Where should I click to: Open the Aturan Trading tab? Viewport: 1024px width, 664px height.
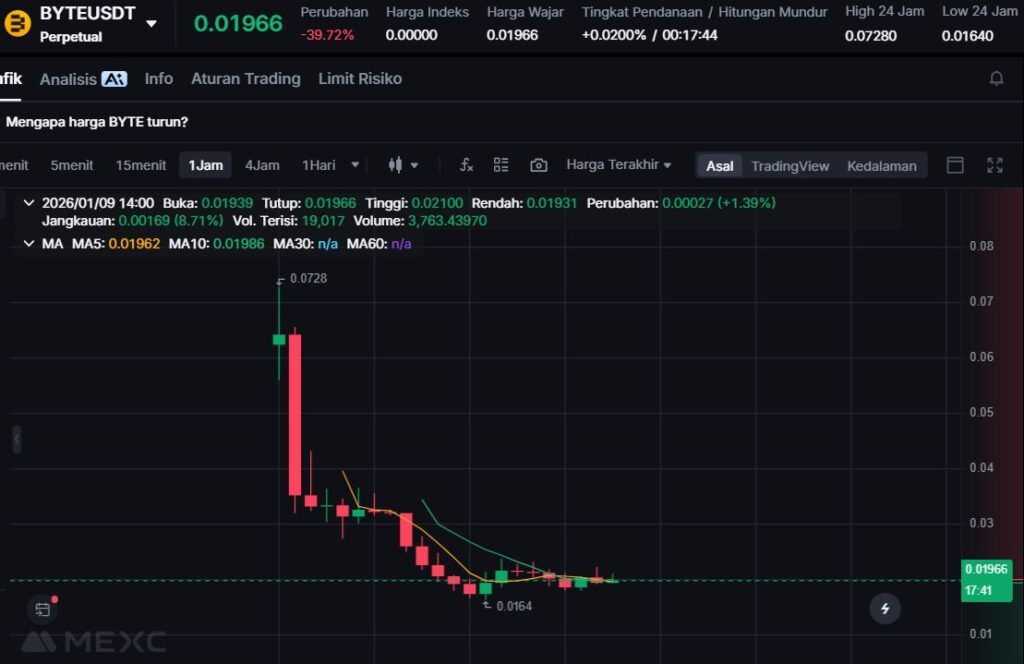coord(245,78)
